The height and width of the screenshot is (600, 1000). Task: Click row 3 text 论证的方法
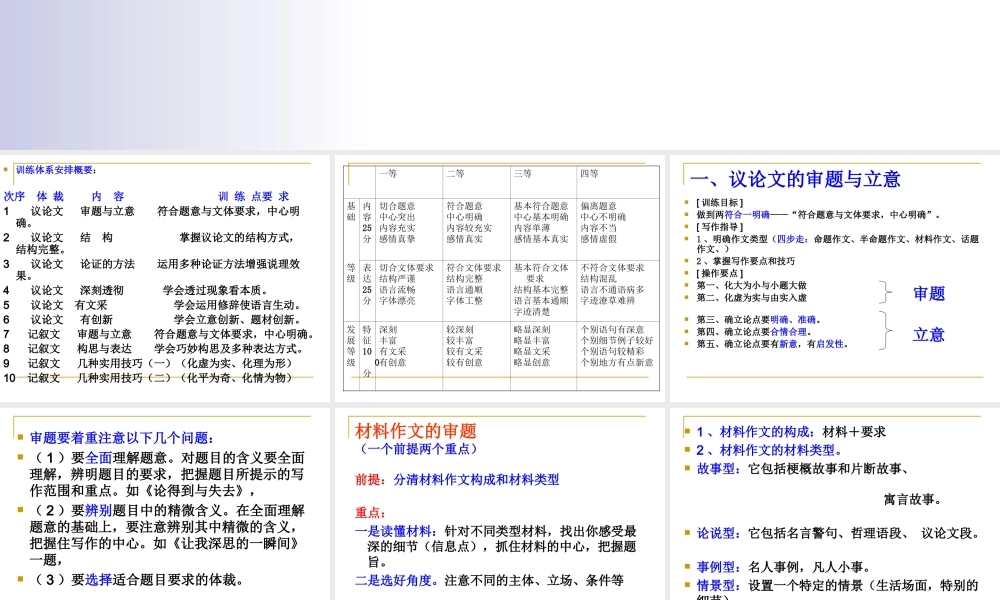click(107, 264)
